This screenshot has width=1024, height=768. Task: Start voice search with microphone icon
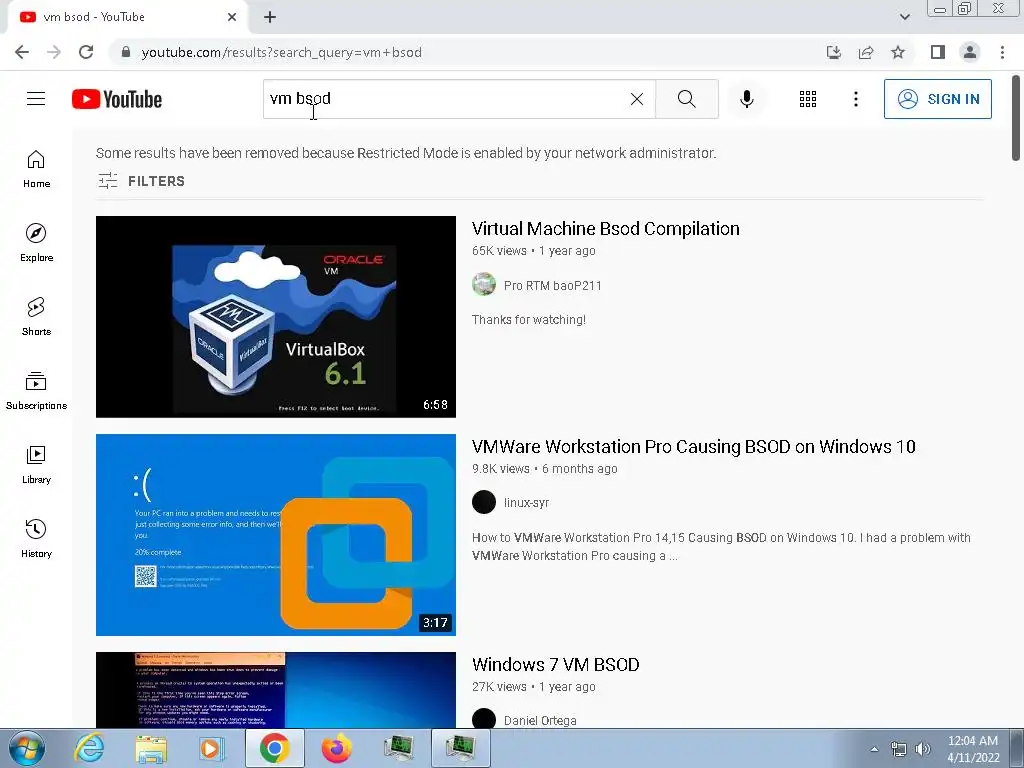click(746, 99)
